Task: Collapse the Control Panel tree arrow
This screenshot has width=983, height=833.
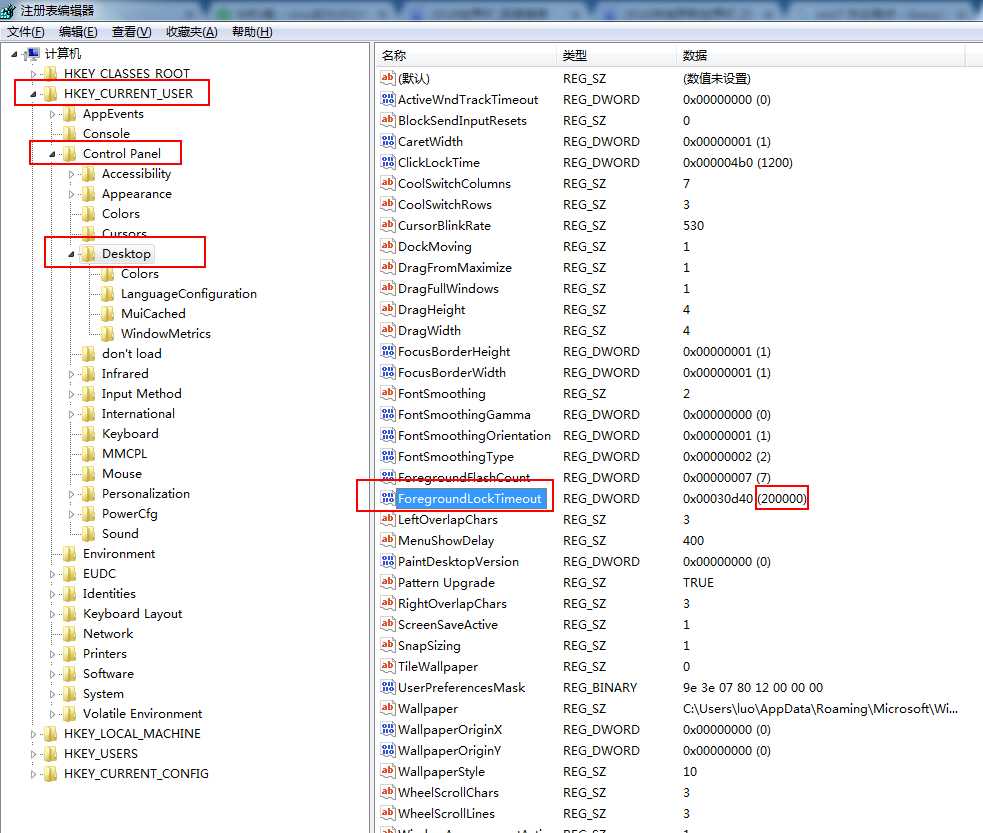Action: tap(53, 154)
